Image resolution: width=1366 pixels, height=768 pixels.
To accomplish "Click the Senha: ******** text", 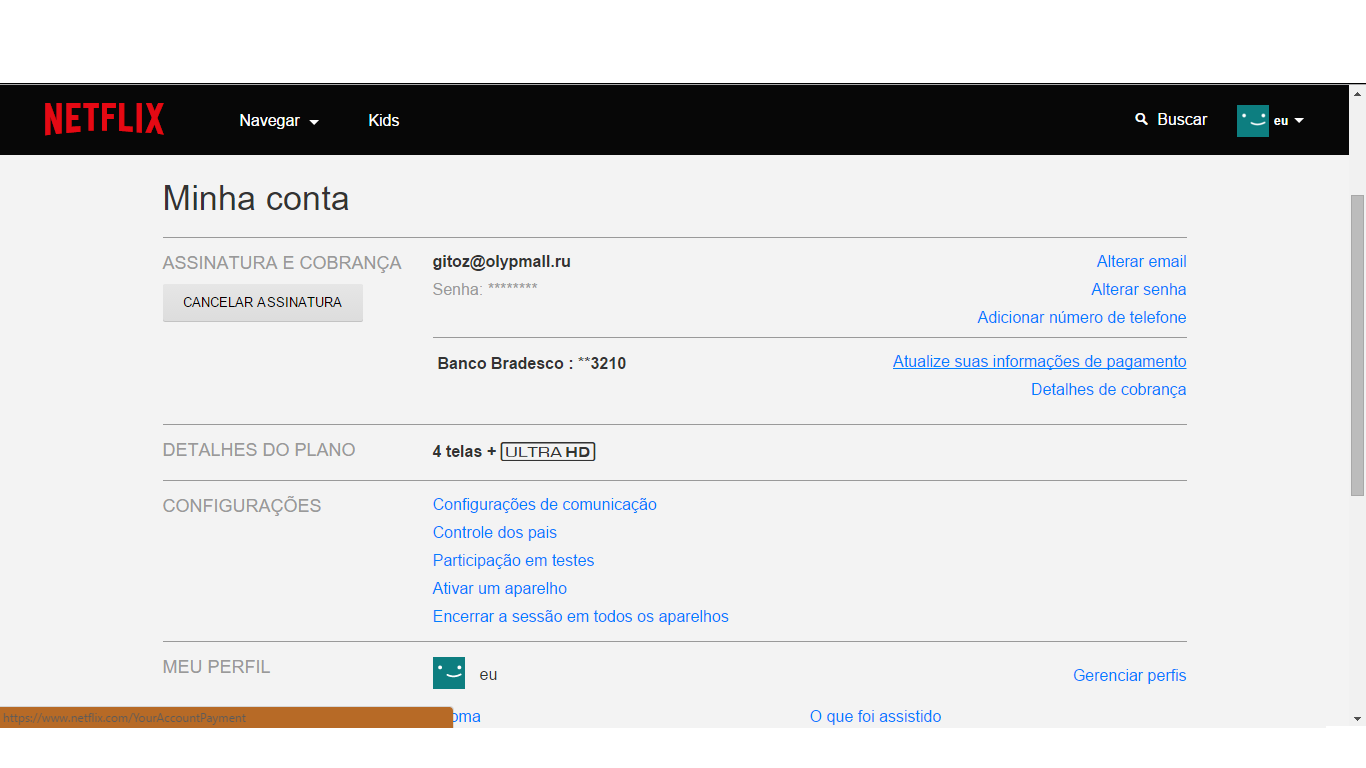I will 485,289.
